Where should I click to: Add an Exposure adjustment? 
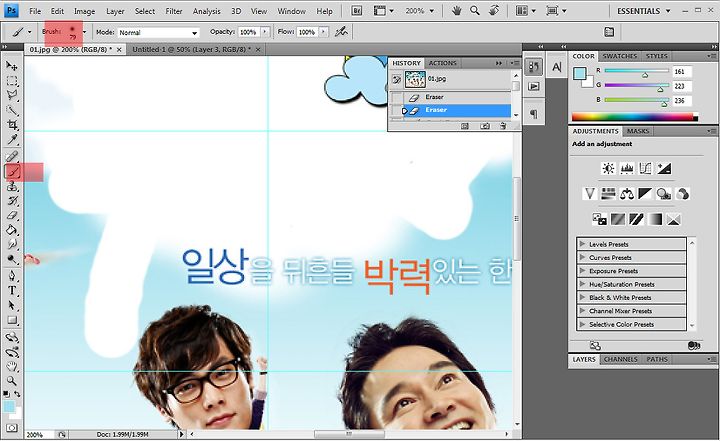coord(664,169)
